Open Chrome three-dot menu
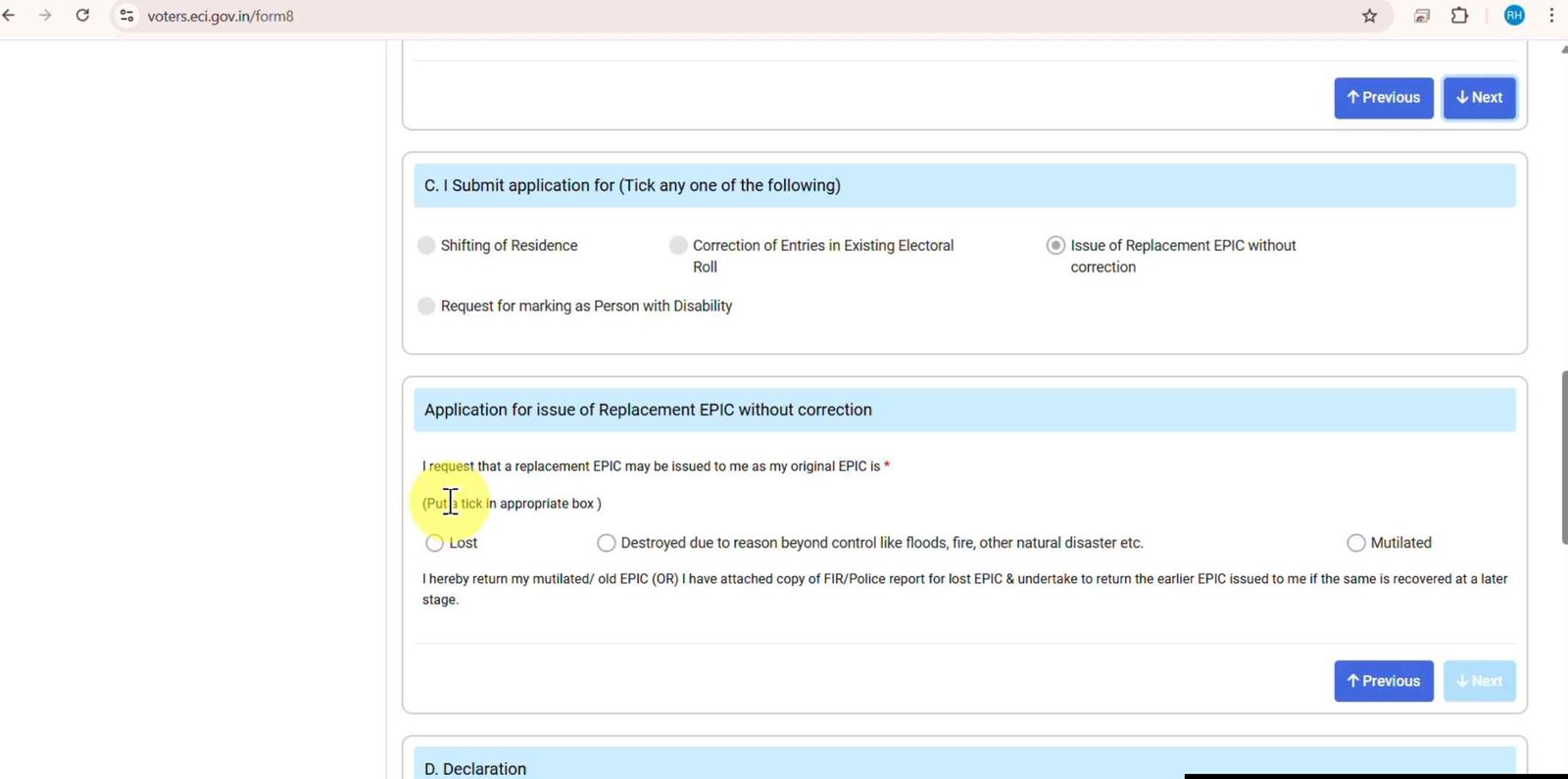 coord(1551,16)
